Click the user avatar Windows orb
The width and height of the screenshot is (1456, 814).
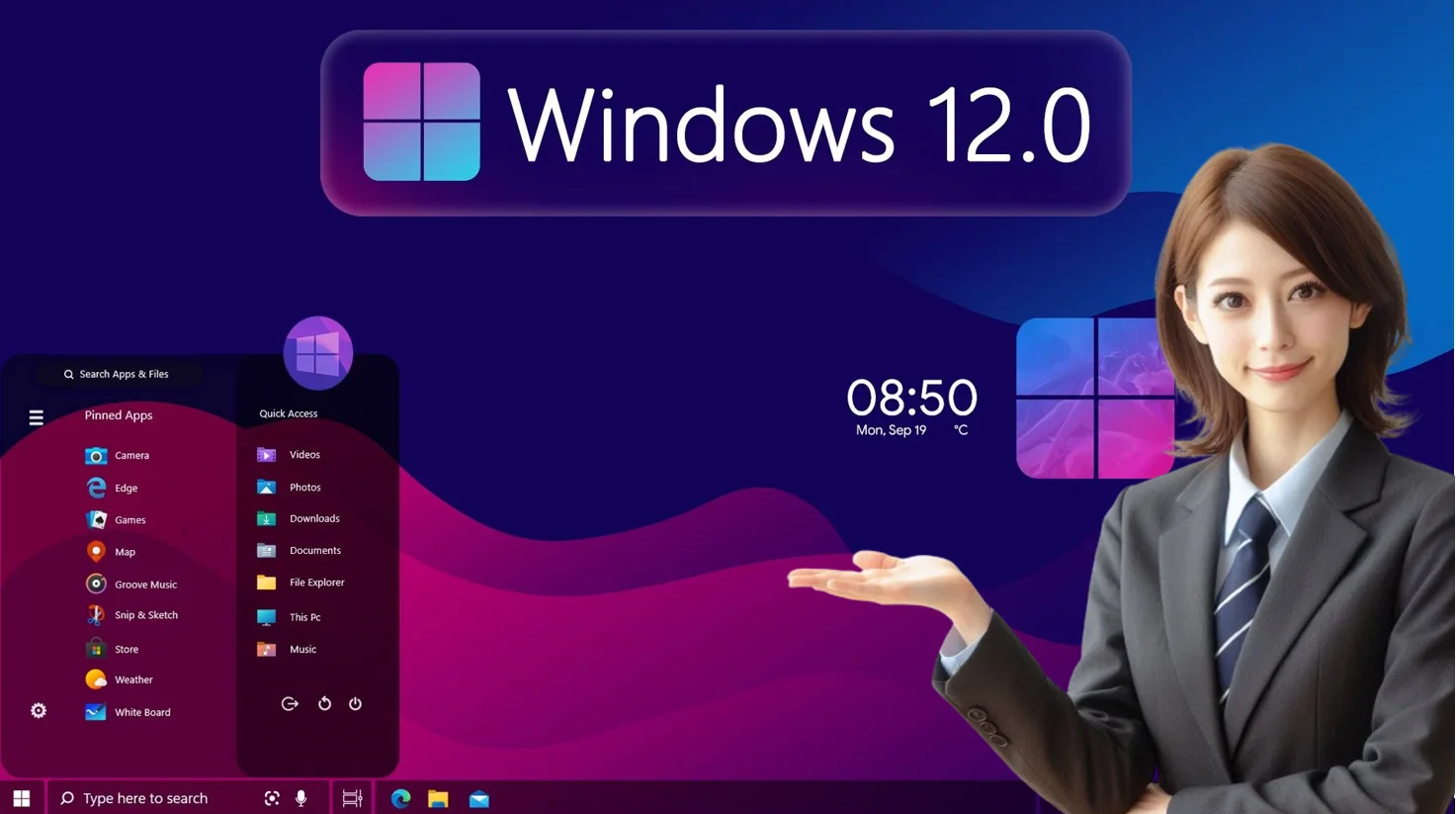[318, 353]
